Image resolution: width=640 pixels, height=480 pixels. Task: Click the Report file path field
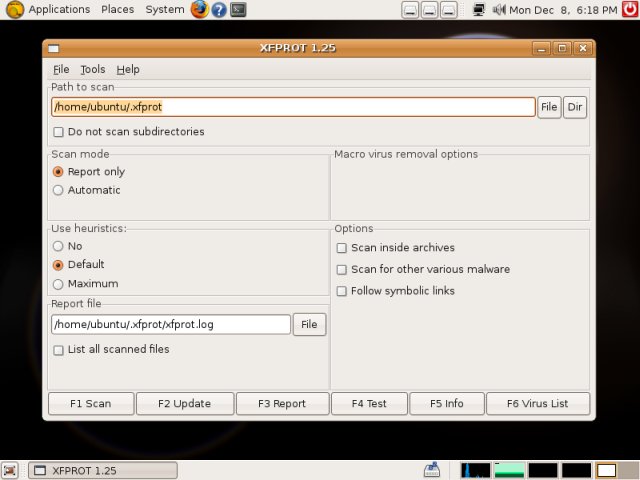tap(171, 324)
